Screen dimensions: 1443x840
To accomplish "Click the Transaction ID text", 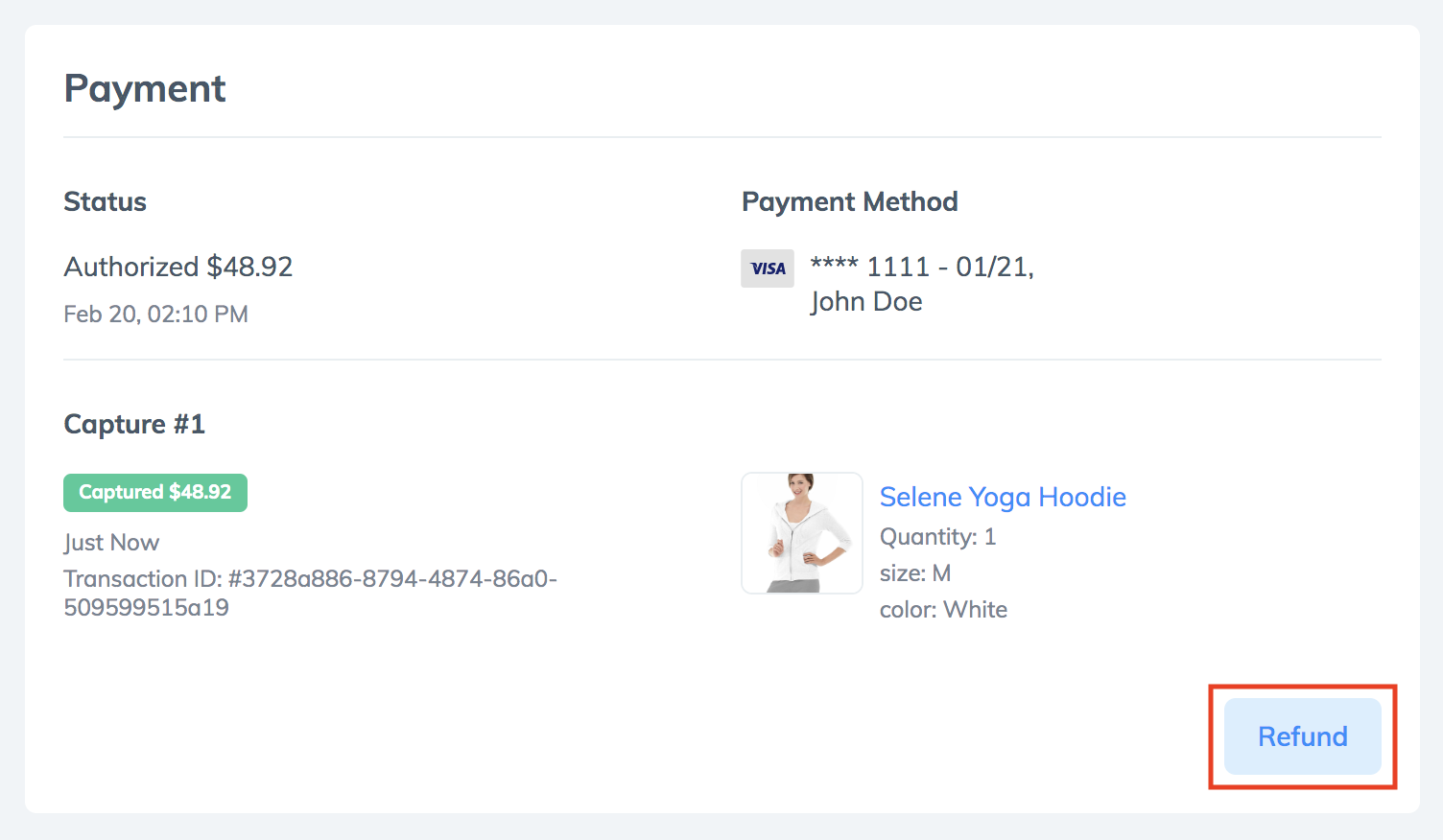I will coord(310,593).
